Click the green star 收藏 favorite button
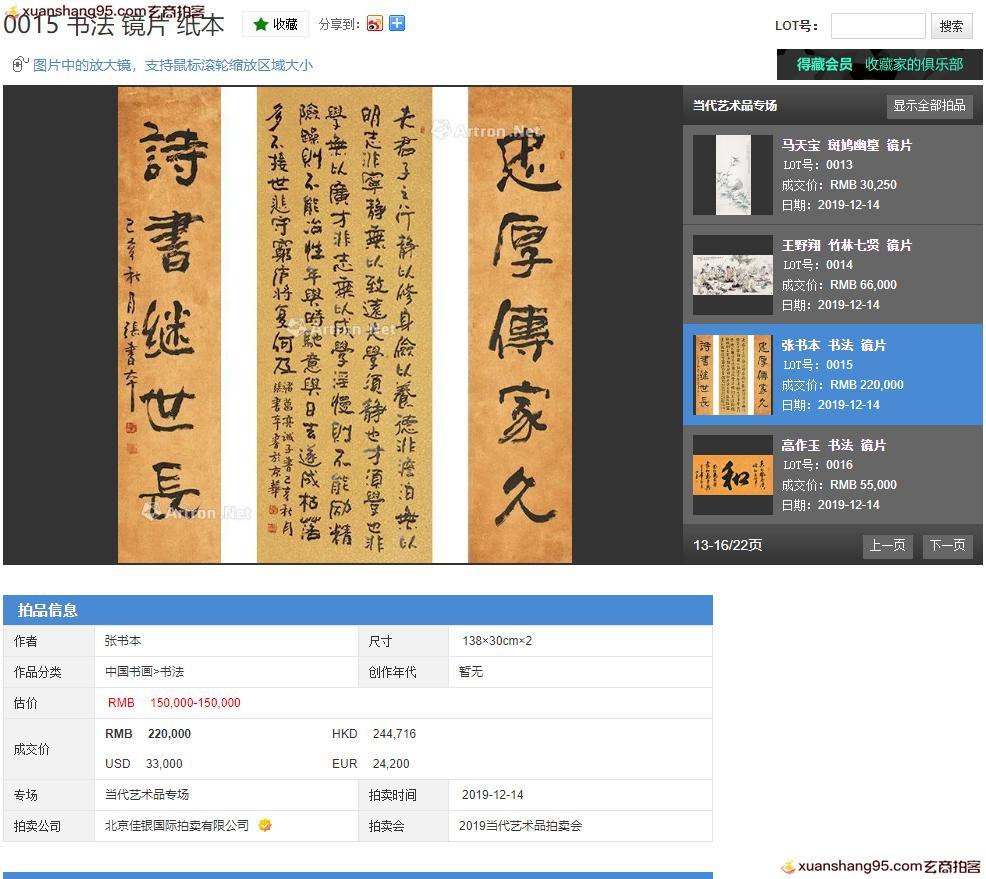The image size is (986, 879). 275,25
